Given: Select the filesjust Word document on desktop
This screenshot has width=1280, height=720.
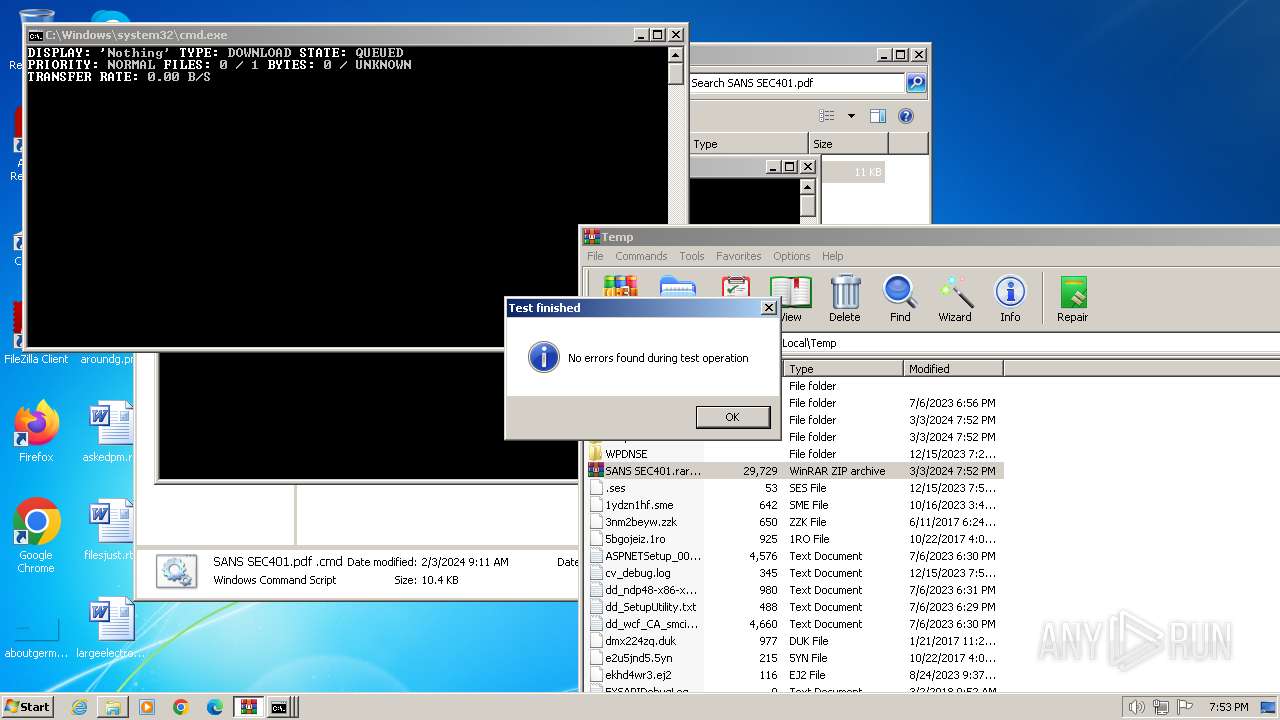Looking at the screenshot, I should coord(110,530).
